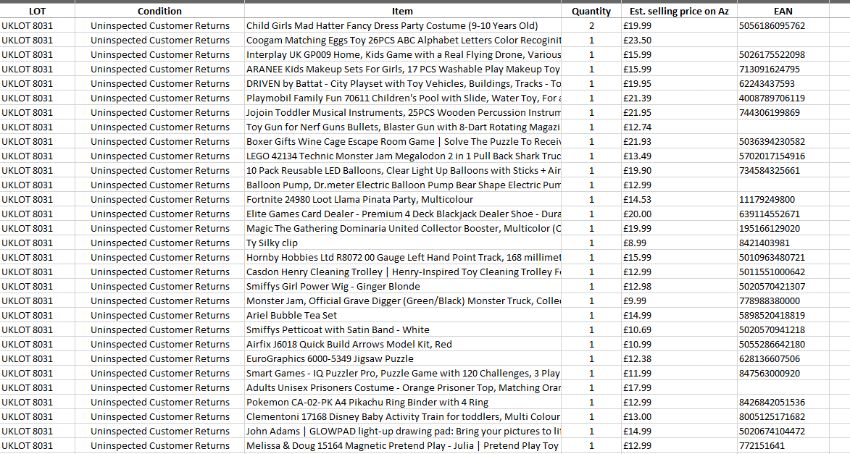Screen dimensions: 850x454
Task: Select the £20.00 price cell
Action: [679, 214]
